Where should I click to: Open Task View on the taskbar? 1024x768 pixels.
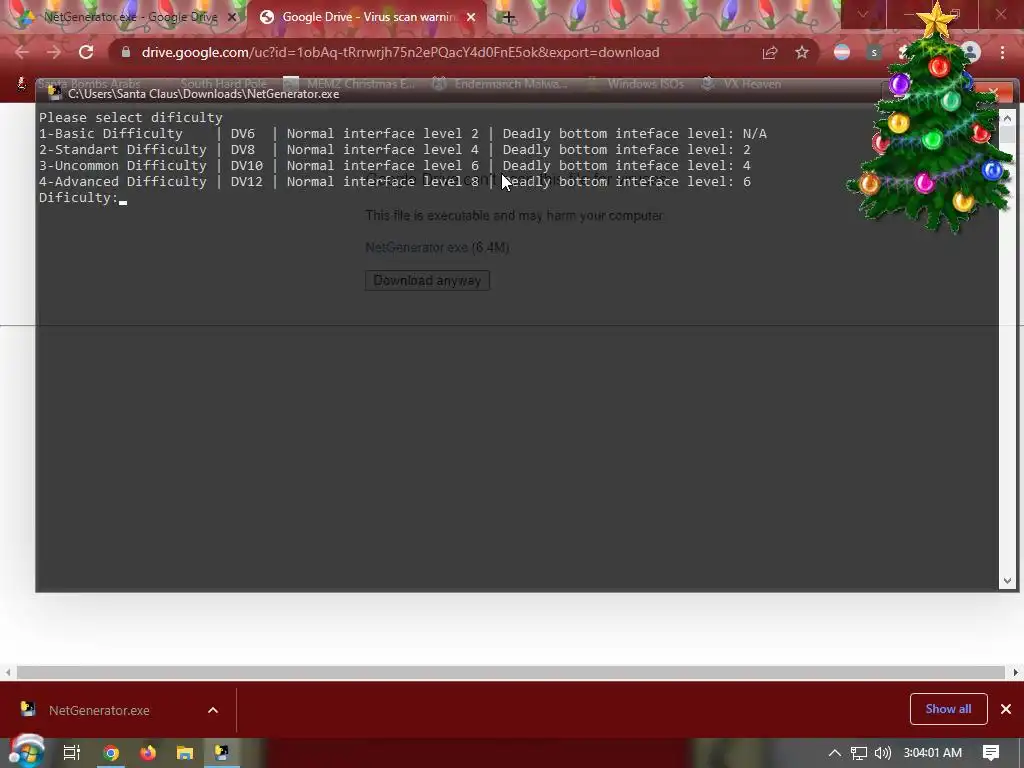click(x=71, y=753)
